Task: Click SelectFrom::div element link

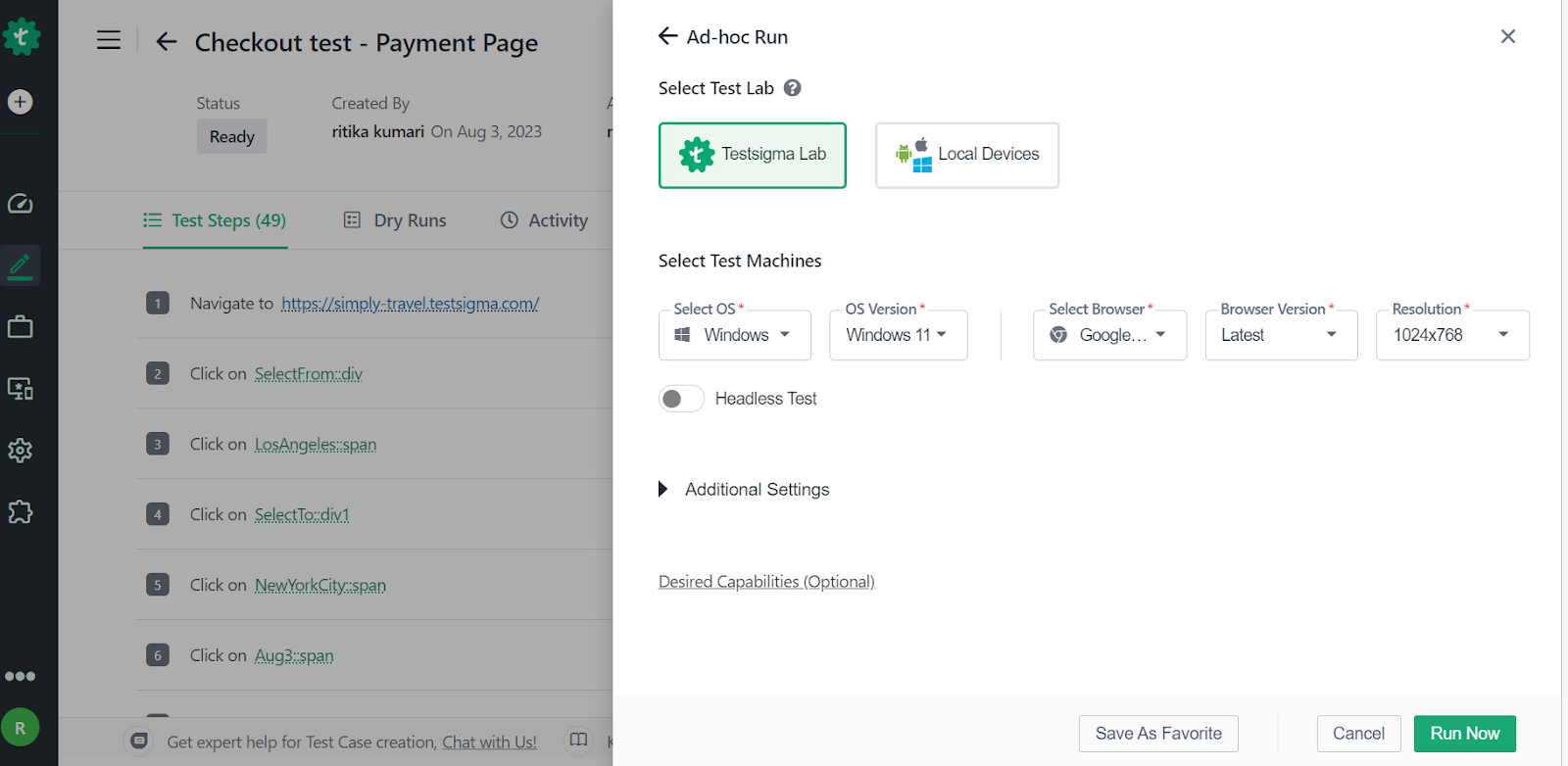Action: (309, 374)
